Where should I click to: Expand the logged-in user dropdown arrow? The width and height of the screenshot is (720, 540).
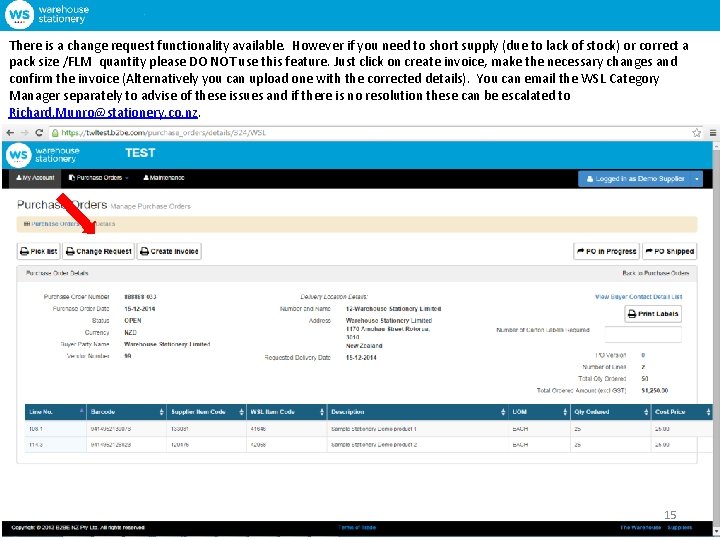tap(697, 179)
